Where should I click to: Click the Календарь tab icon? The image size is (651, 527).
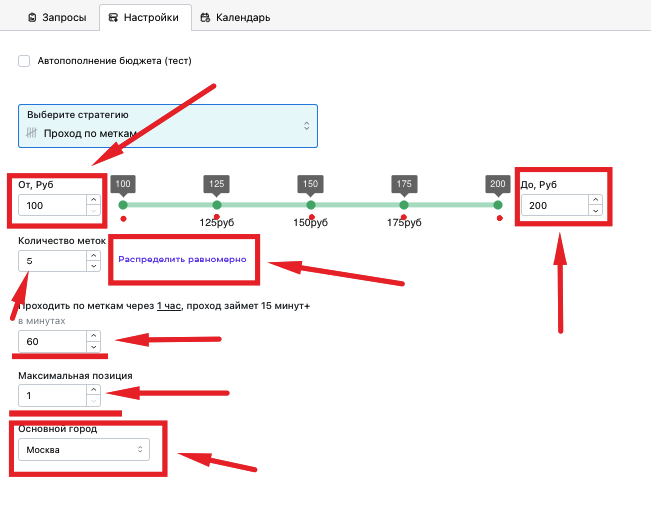[x=205, y=17]
